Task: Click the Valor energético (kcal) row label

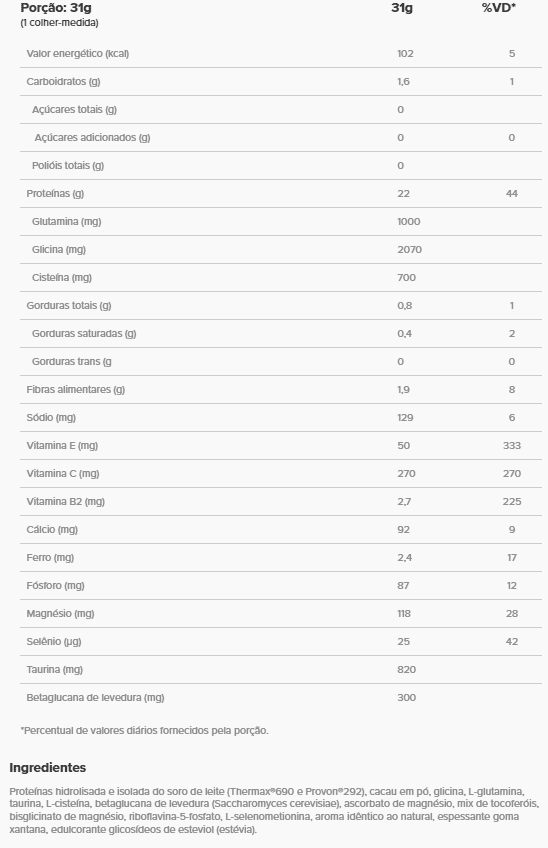Action: (x=77, y=54)
